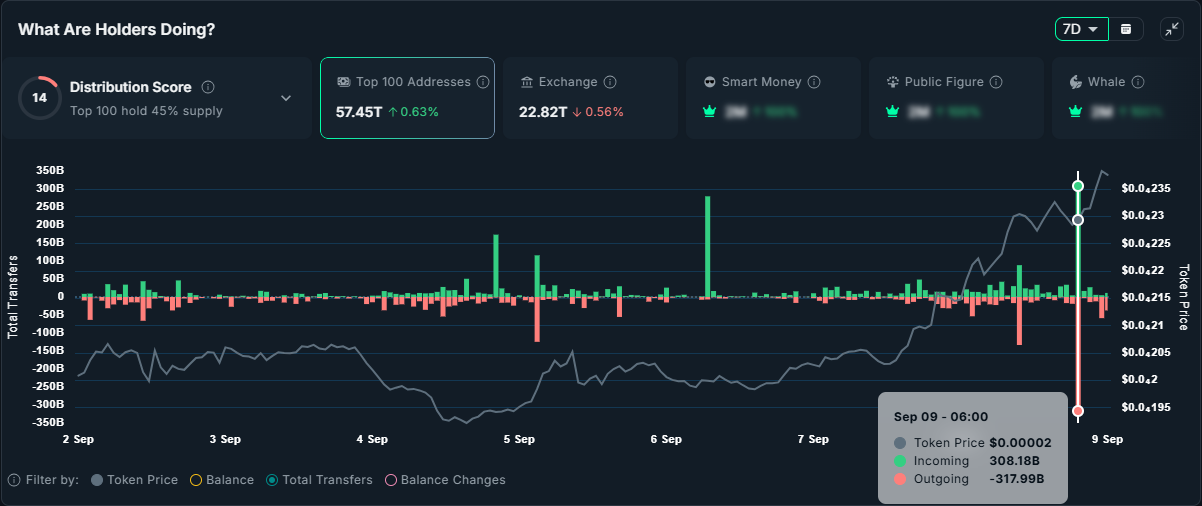Click the Exchange info icon

610,82
